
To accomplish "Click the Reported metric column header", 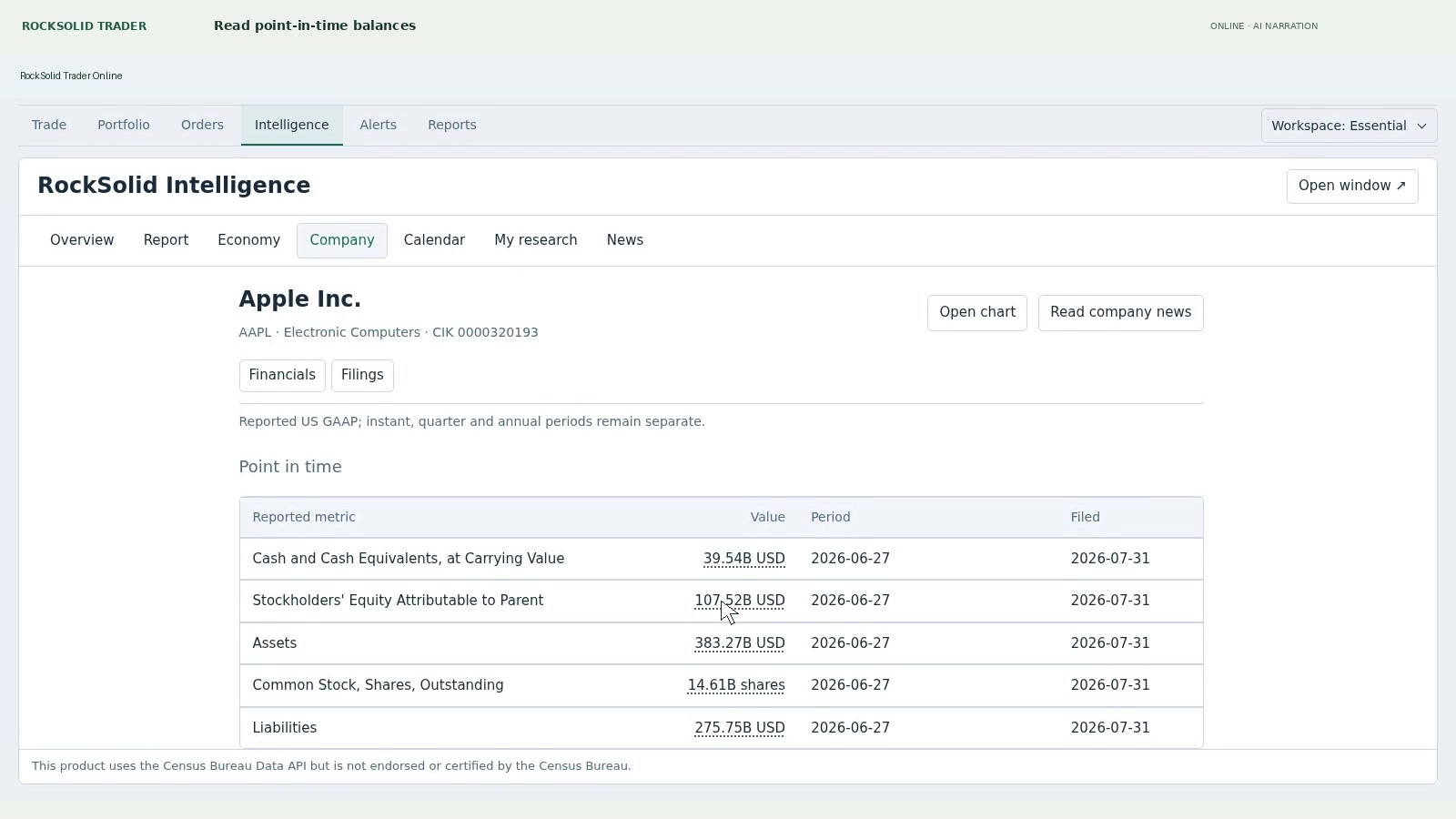I will click(304, 517).
